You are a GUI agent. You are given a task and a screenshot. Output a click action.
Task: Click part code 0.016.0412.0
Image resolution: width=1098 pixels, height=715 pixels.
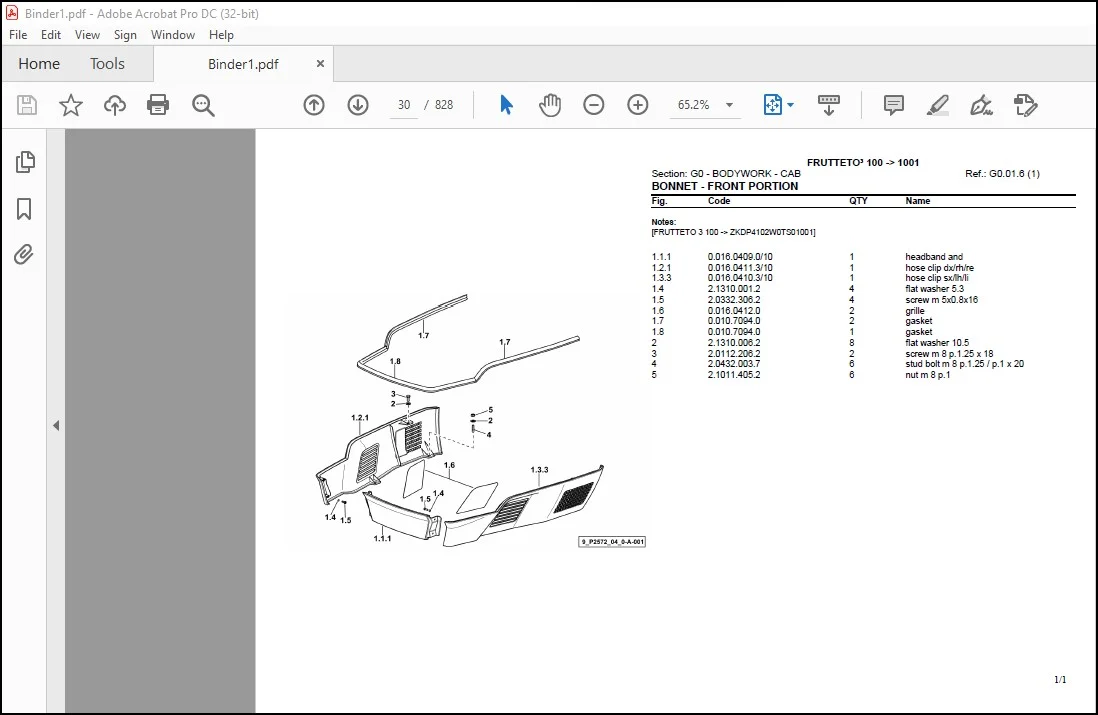(x=734, y=311)
